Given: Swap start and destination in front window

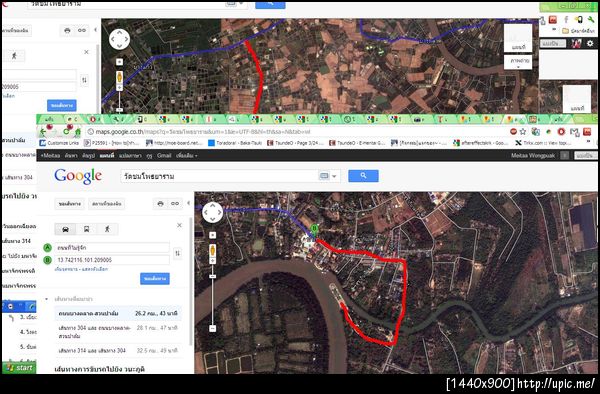Looking at the screenshot, I should point(178,253).
